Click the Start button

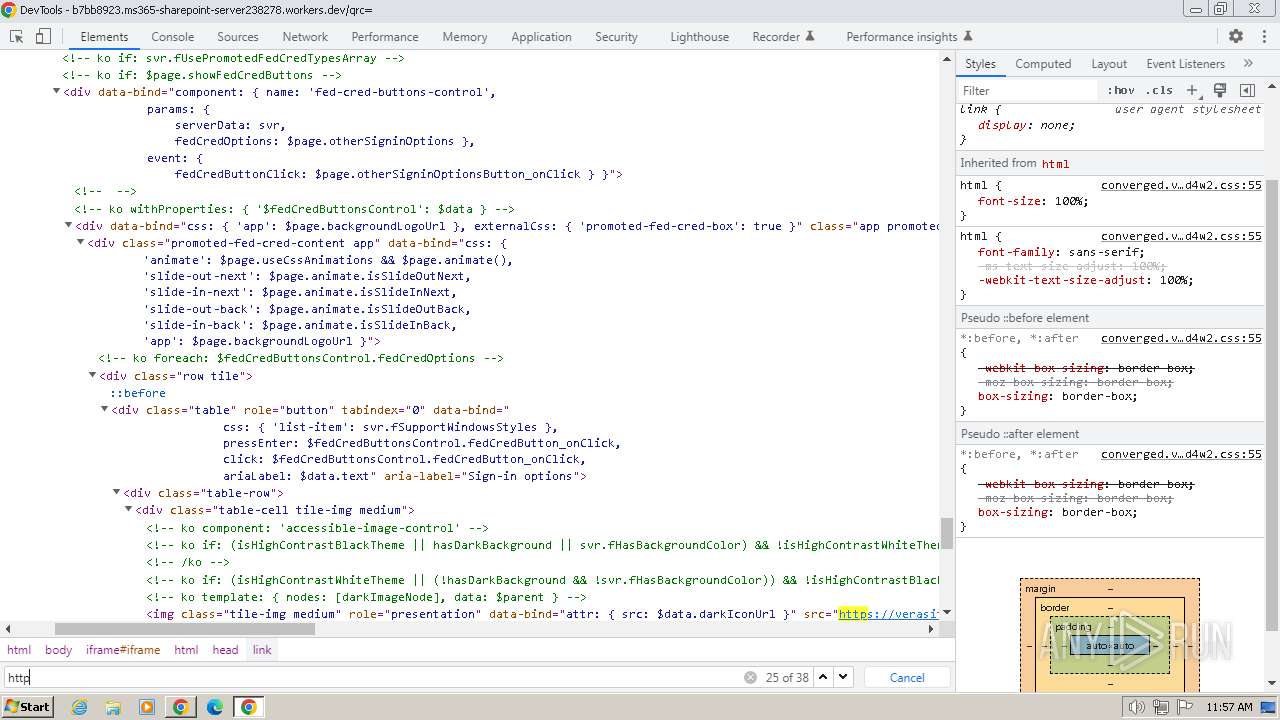[x=28, y=707]
